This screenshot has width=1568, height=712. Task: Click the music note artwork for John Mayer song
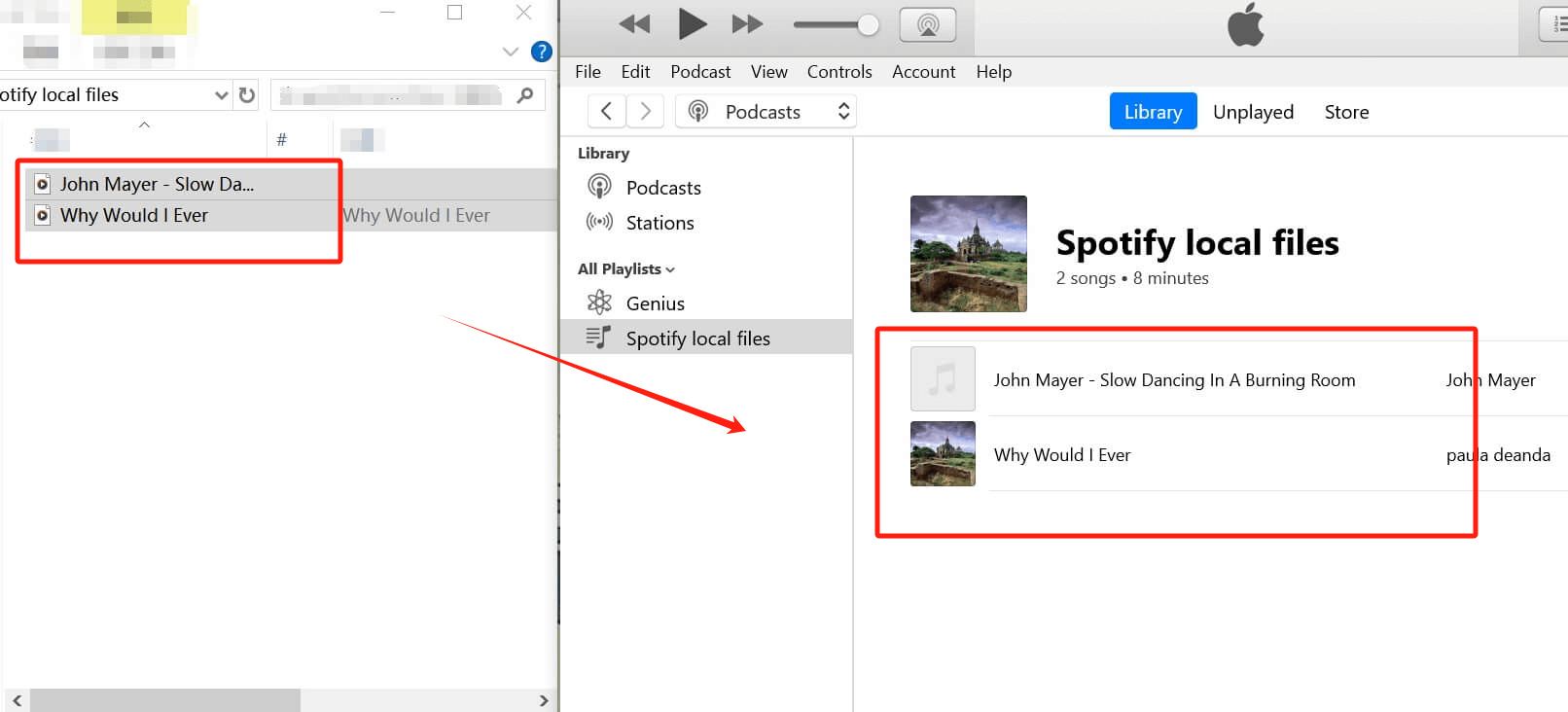pos(943,379)
